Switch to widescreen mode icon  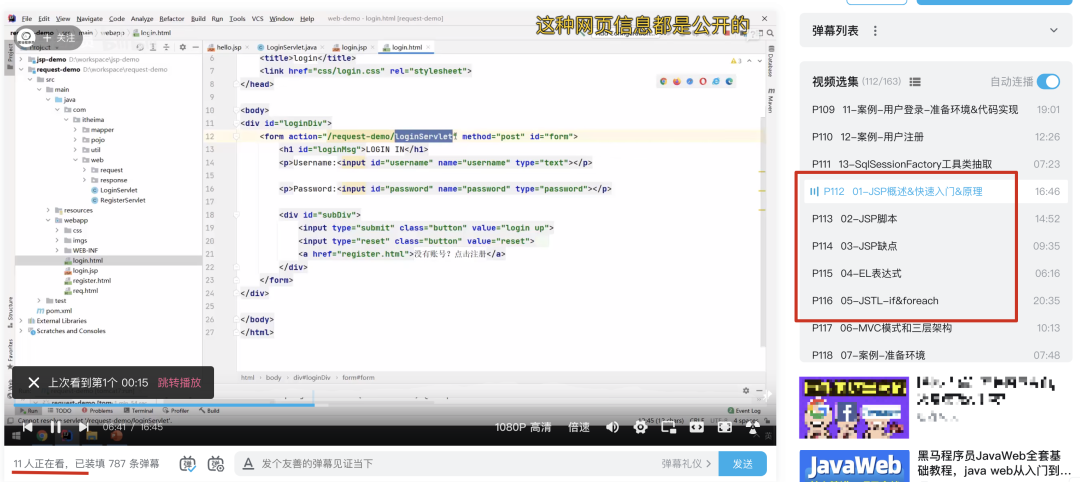coord(696,428)
